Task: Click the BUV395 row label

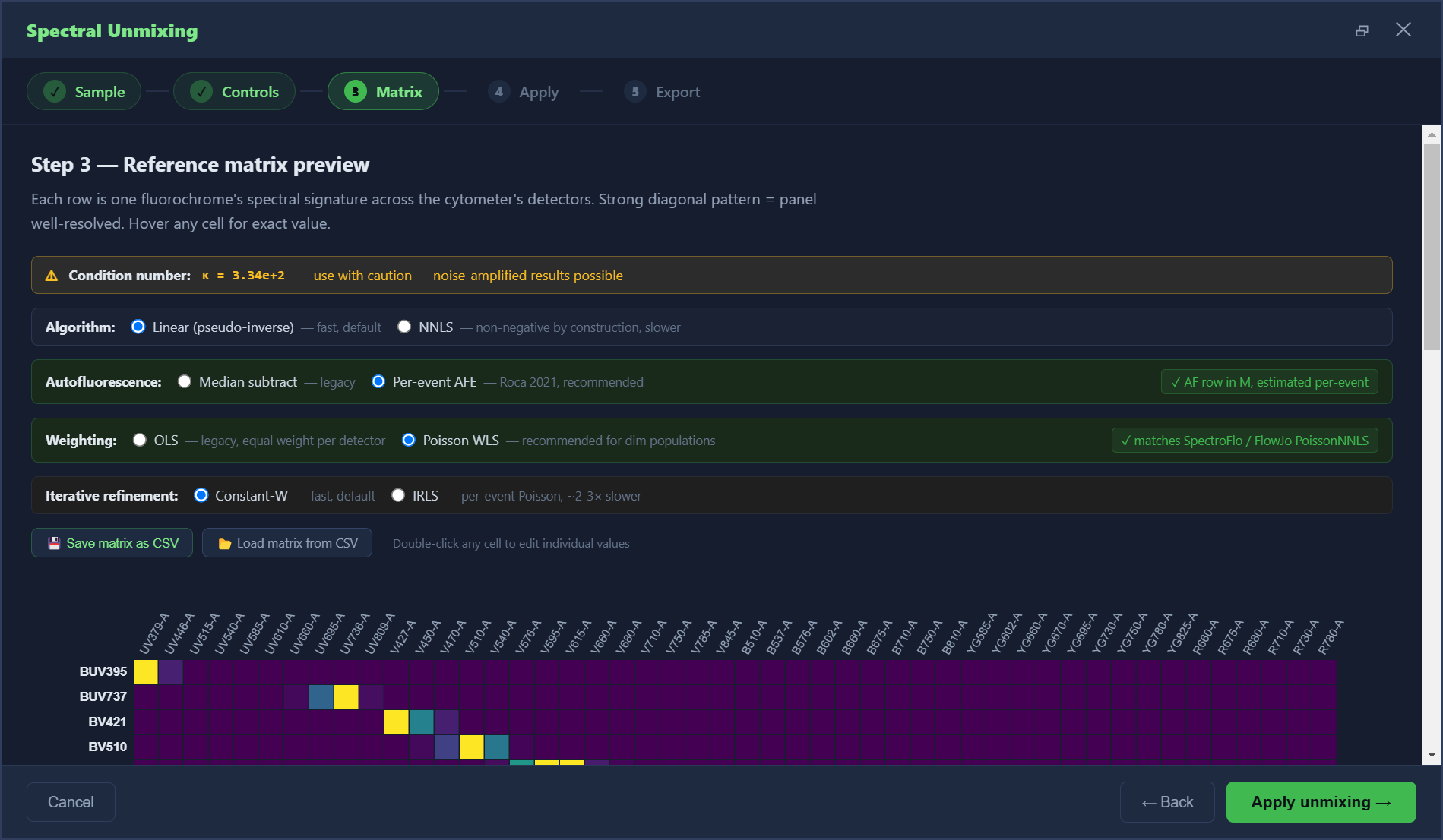Action: point(103,671)
